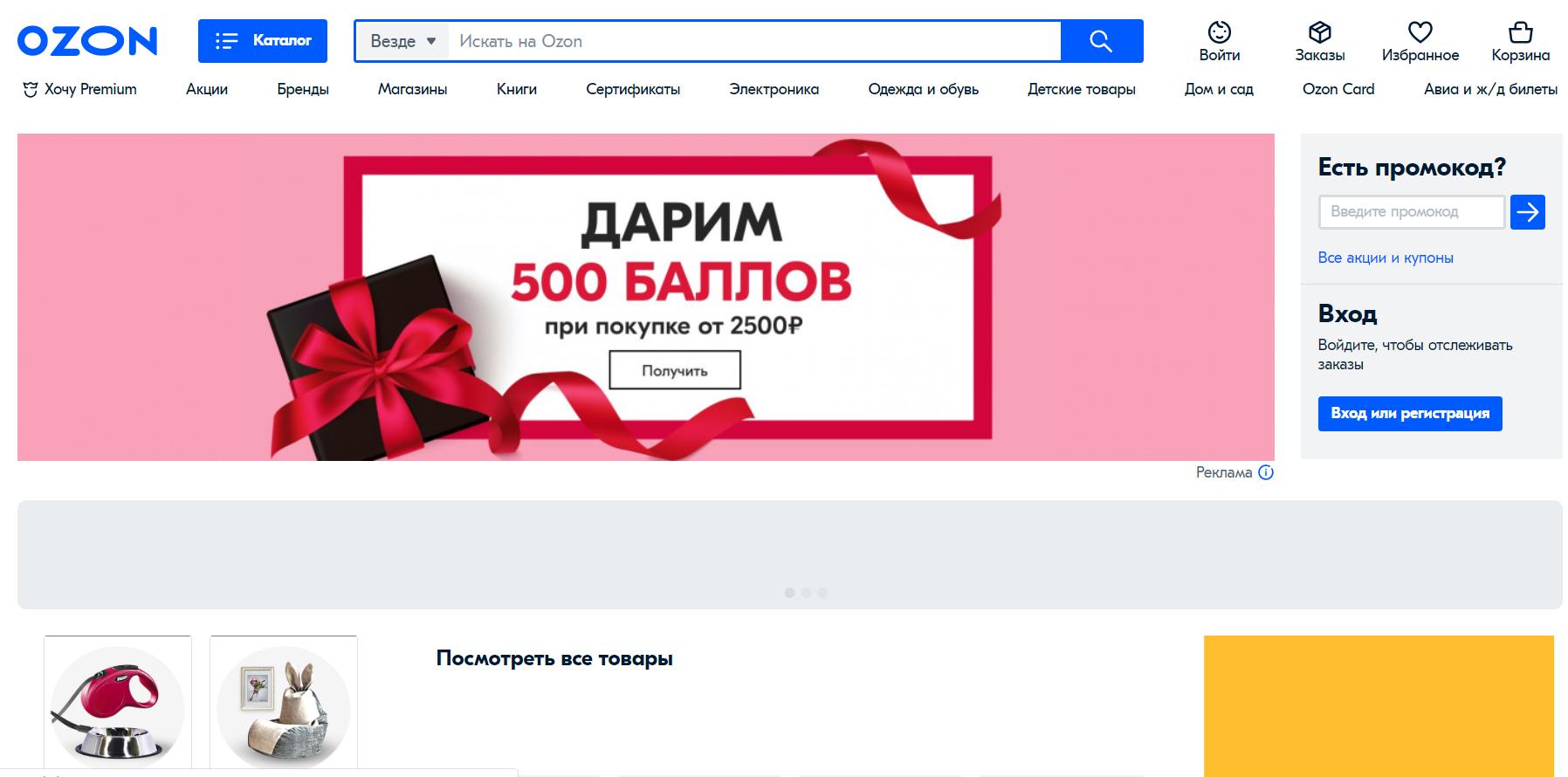Screen dimensions: 1568x777
Task: Open Детские товары category
Action: 1082,89
